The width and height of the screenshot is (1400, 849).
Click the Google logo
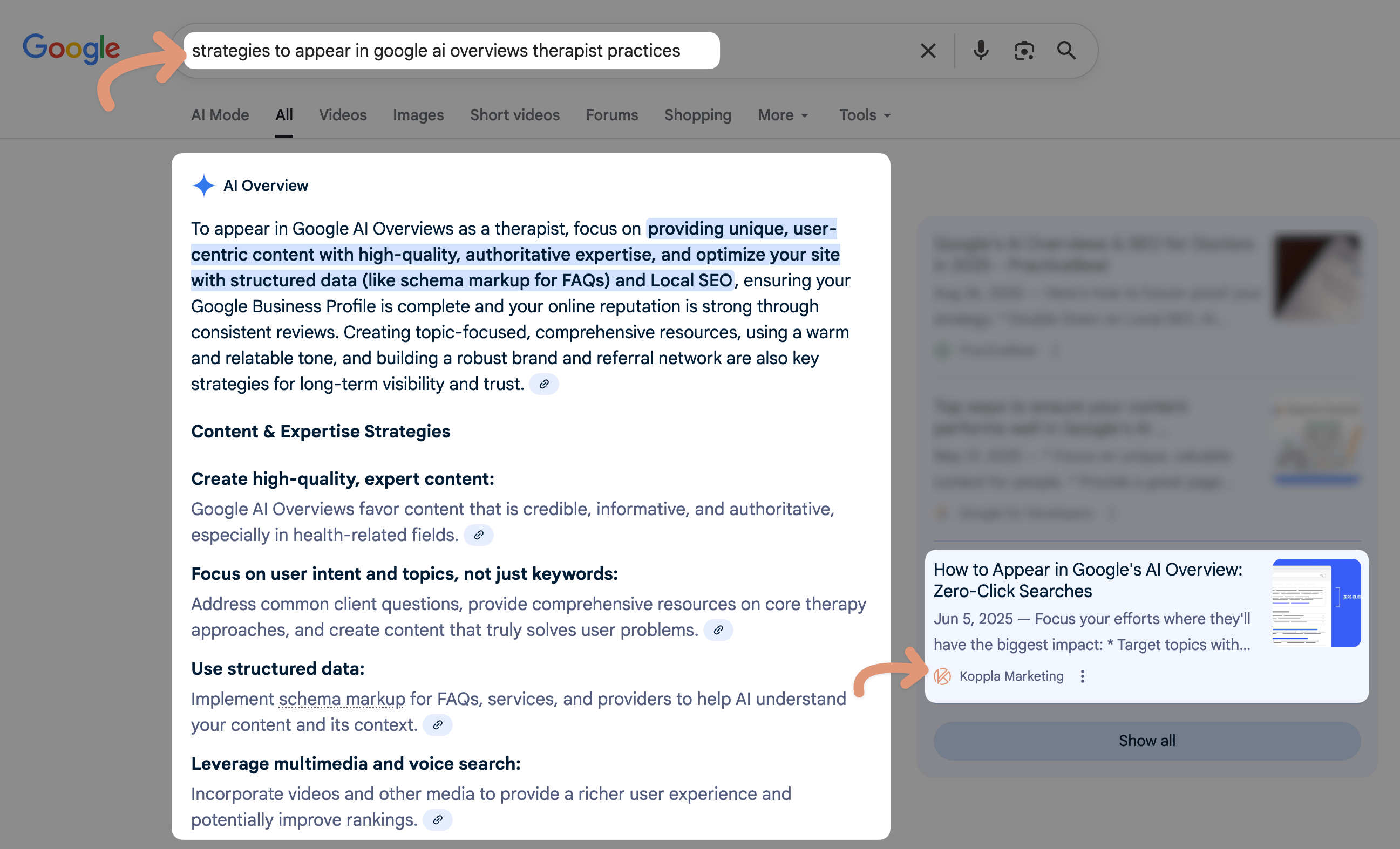coord(72,49)
